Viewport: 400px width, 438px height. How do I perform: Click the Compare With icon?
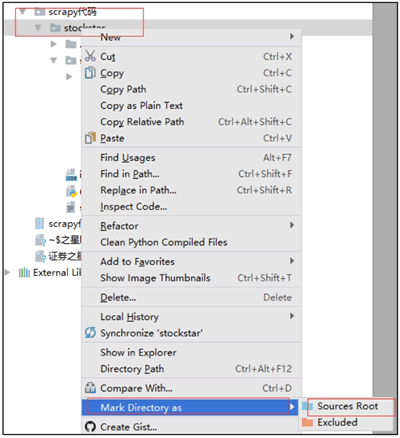pyautogui.click(x=90, y=388)
